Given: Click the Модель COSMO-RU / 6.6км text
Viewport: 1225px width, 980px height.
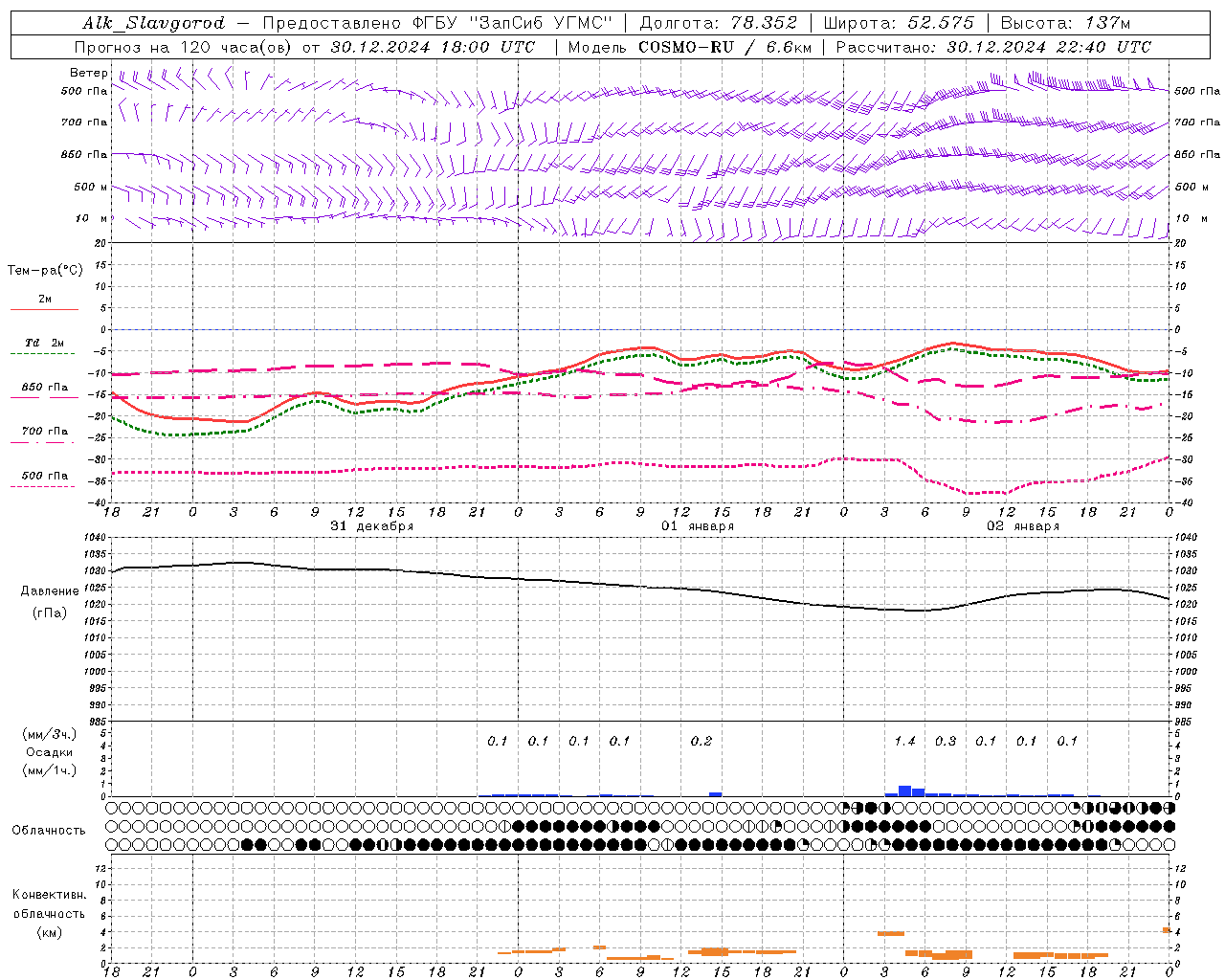Looking at the screenshot, I should [690, 47].
